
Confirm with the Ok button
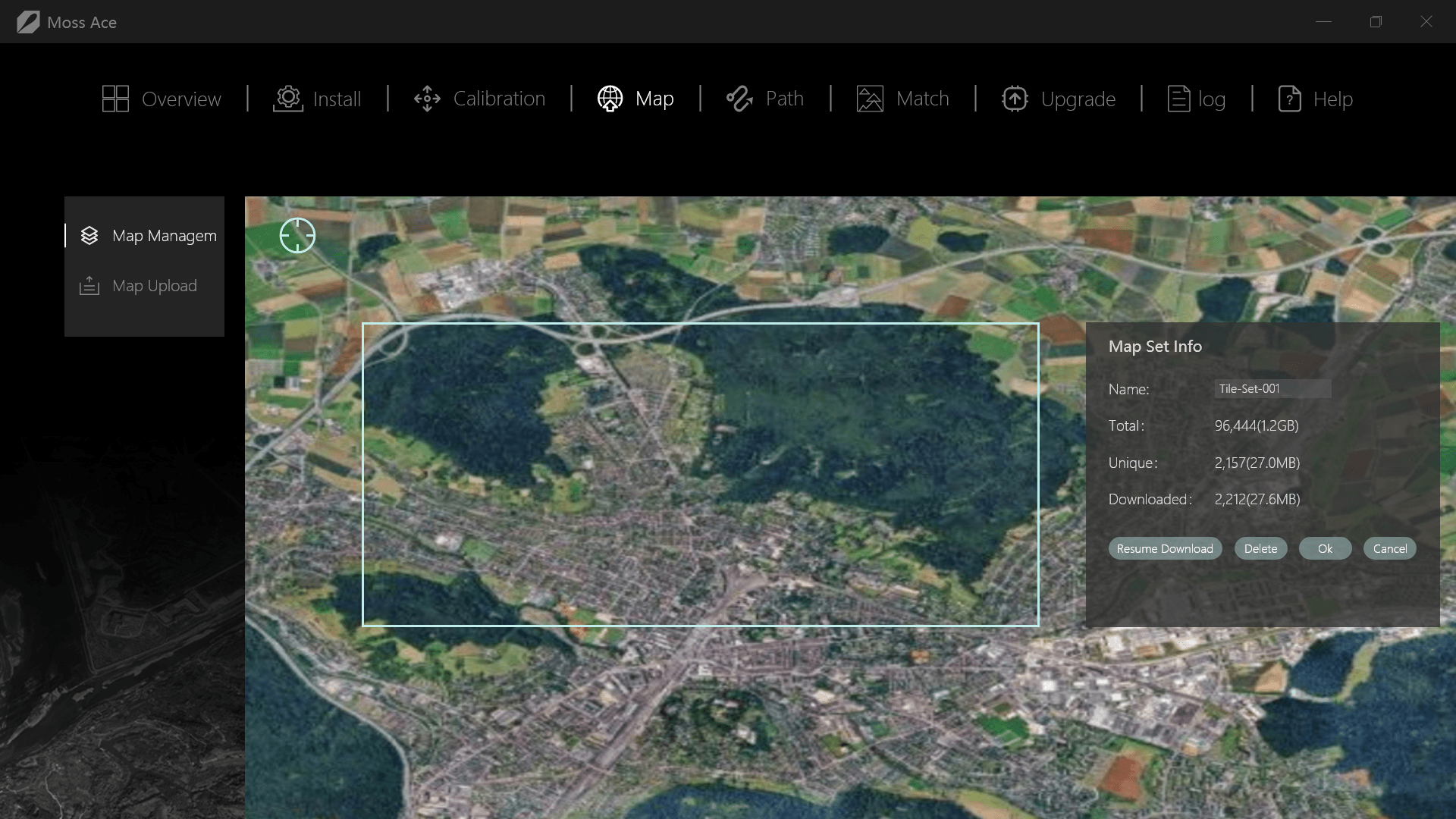1325,548
